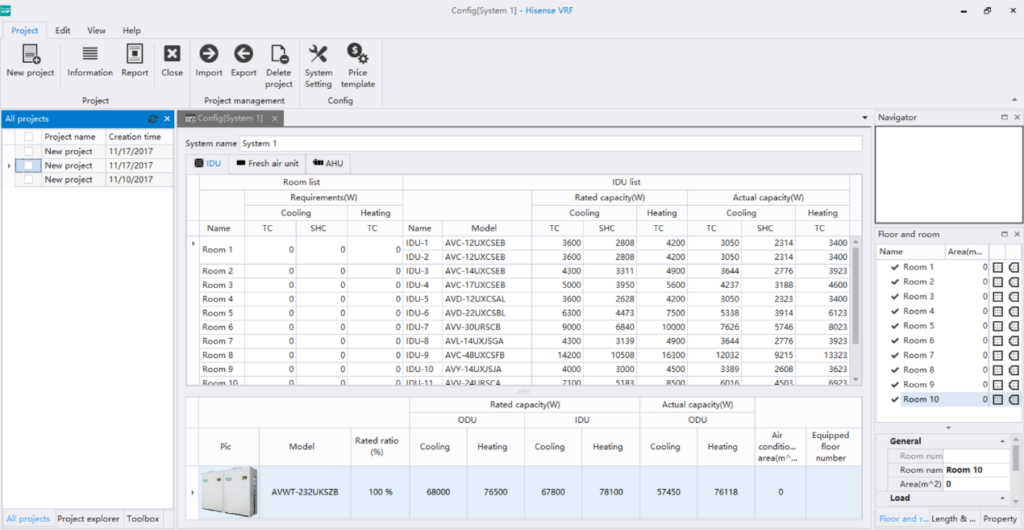Click the Close project icon
The image size is (1024, 530).
tap(172, 54)
